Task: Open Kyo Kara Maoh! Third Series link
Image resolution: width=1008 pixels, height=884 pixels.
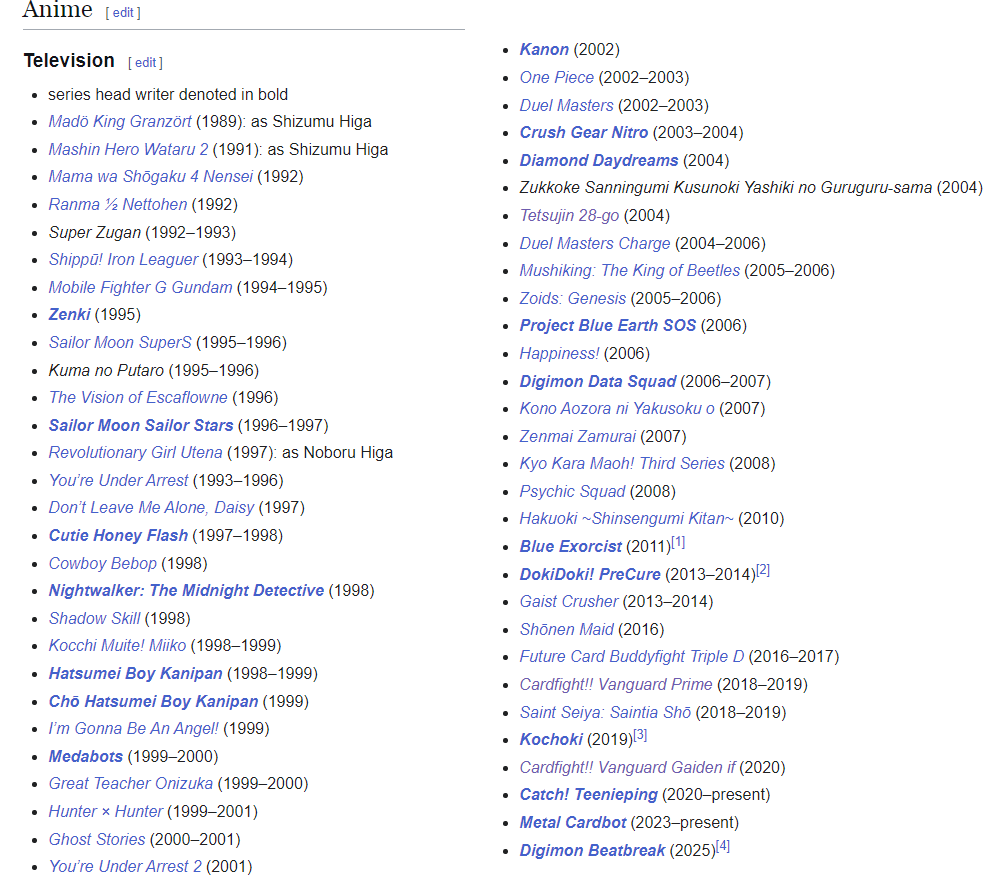Action: pyautogui.click(x=622, y=464)
